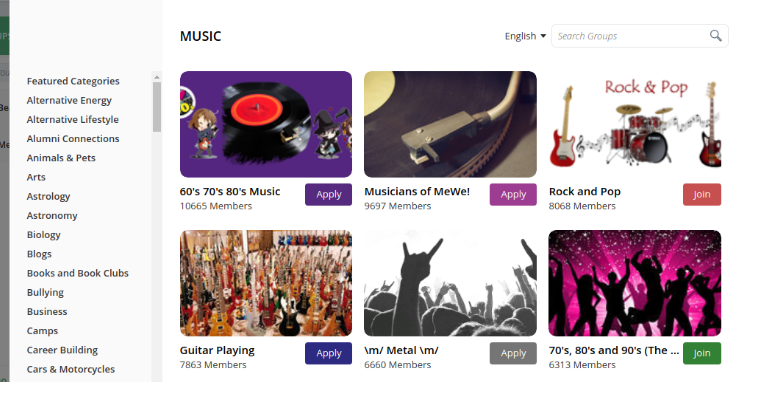This screenshot has width=774, height=396.
Task: Open the pink dancing silhouettes thumbnail
Action: (635, 283)
